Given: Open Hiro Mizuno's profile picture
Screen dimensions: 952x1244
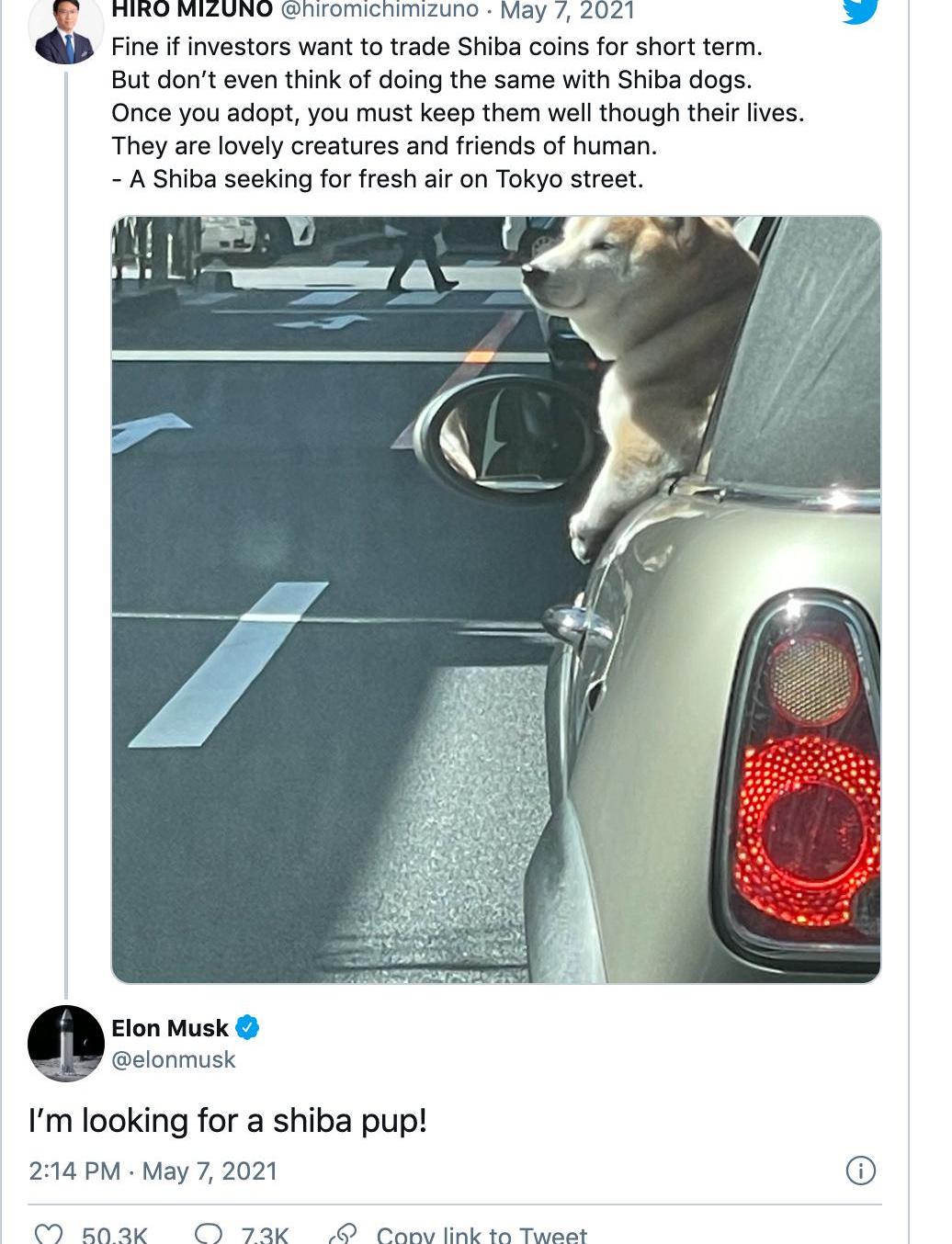Looking at the screenshot, I should (x=66, y=29).
